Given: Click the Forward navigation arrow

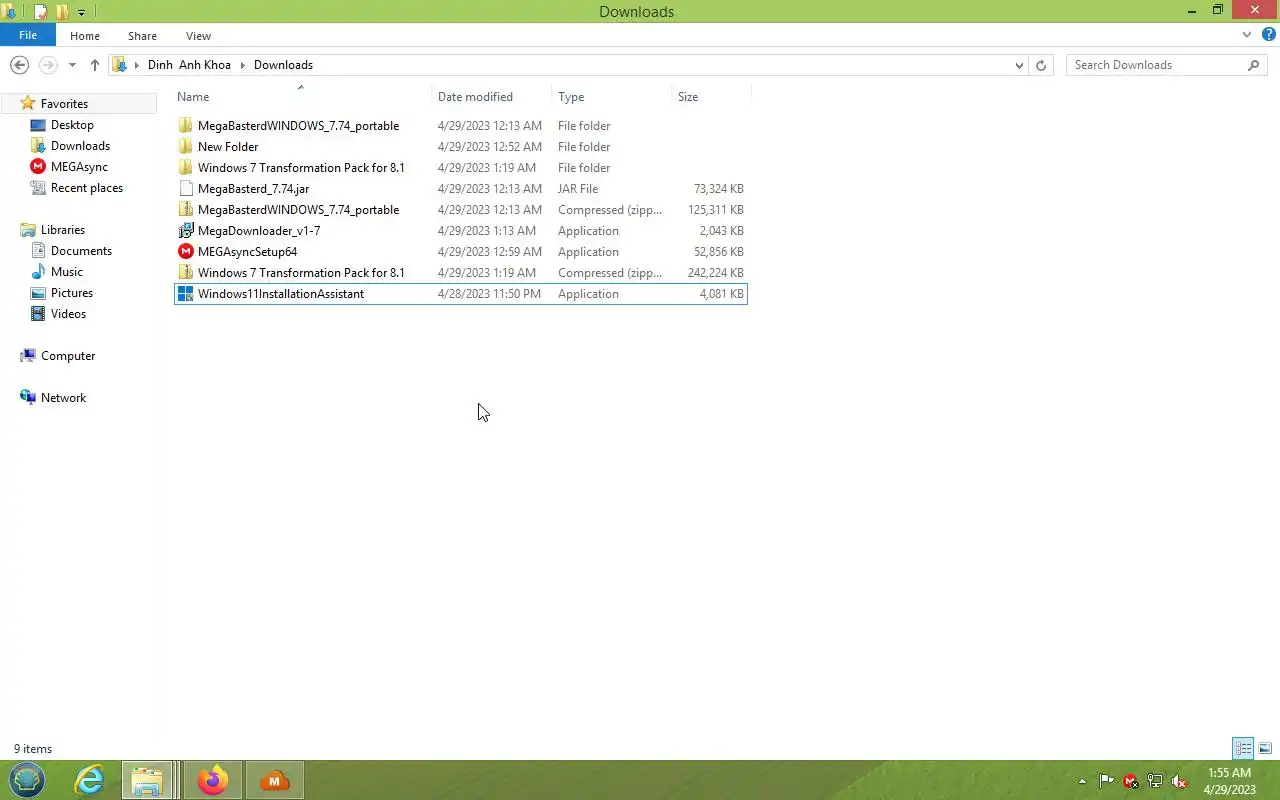Looking at the screenshot, I should [48, 65].
